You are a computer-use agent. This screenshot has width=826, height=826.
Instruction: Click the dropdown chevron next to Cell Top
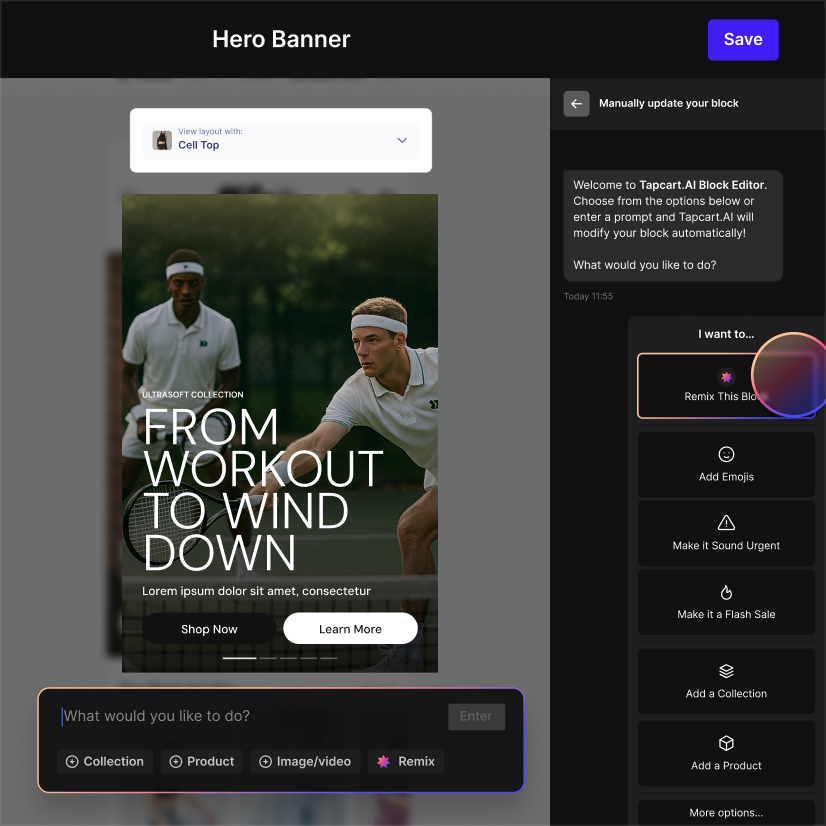pos(402,140)
